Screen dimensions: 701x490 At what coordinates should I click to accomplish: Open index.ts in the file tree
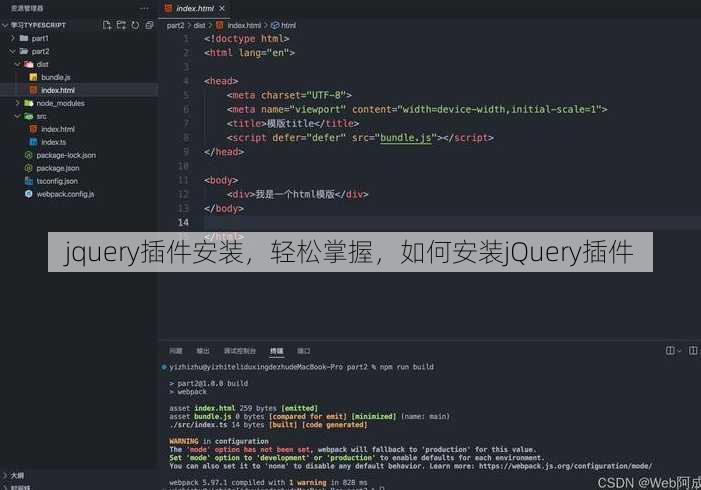(54, 142)
